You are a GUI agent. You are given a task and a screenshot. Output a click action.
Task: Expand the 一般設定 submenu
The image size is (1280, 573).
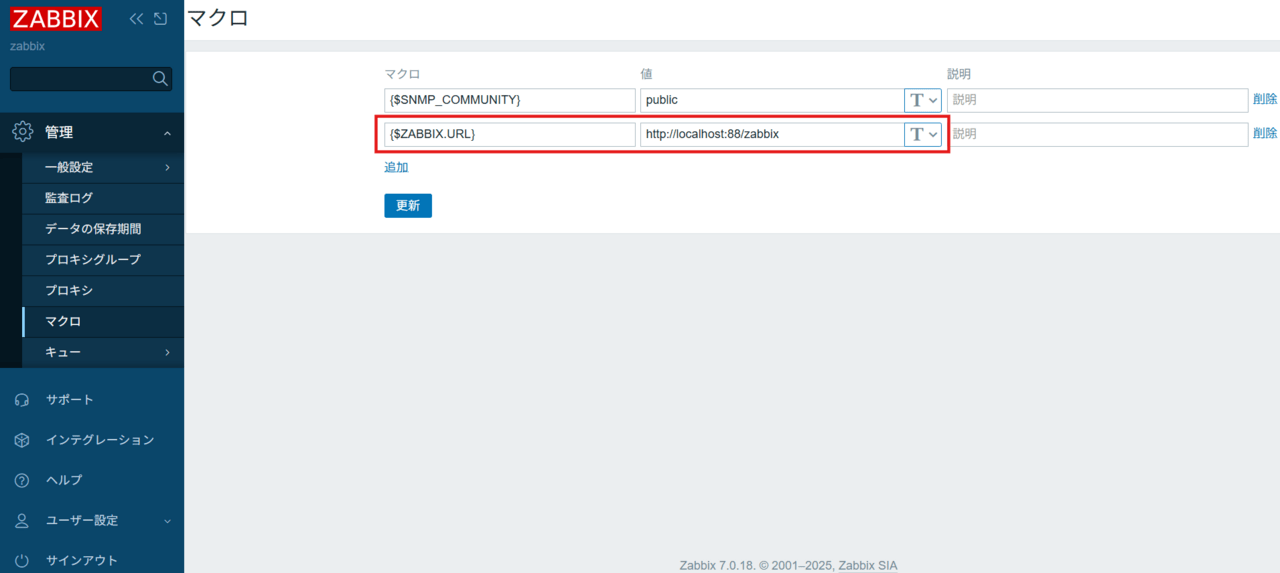coord(167,168)
